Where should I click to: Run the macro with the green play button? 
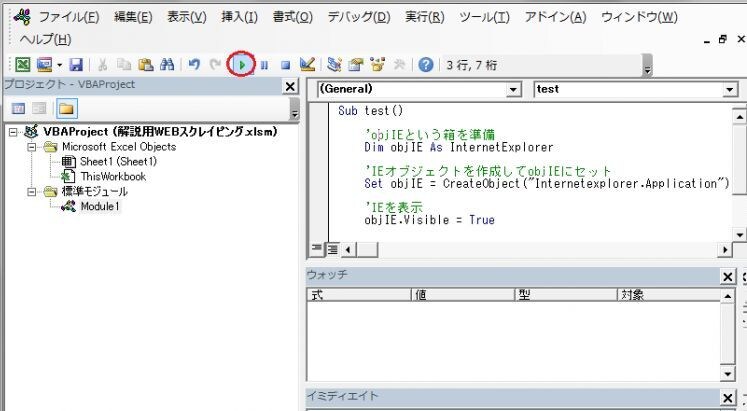click(x=242, y=65)
